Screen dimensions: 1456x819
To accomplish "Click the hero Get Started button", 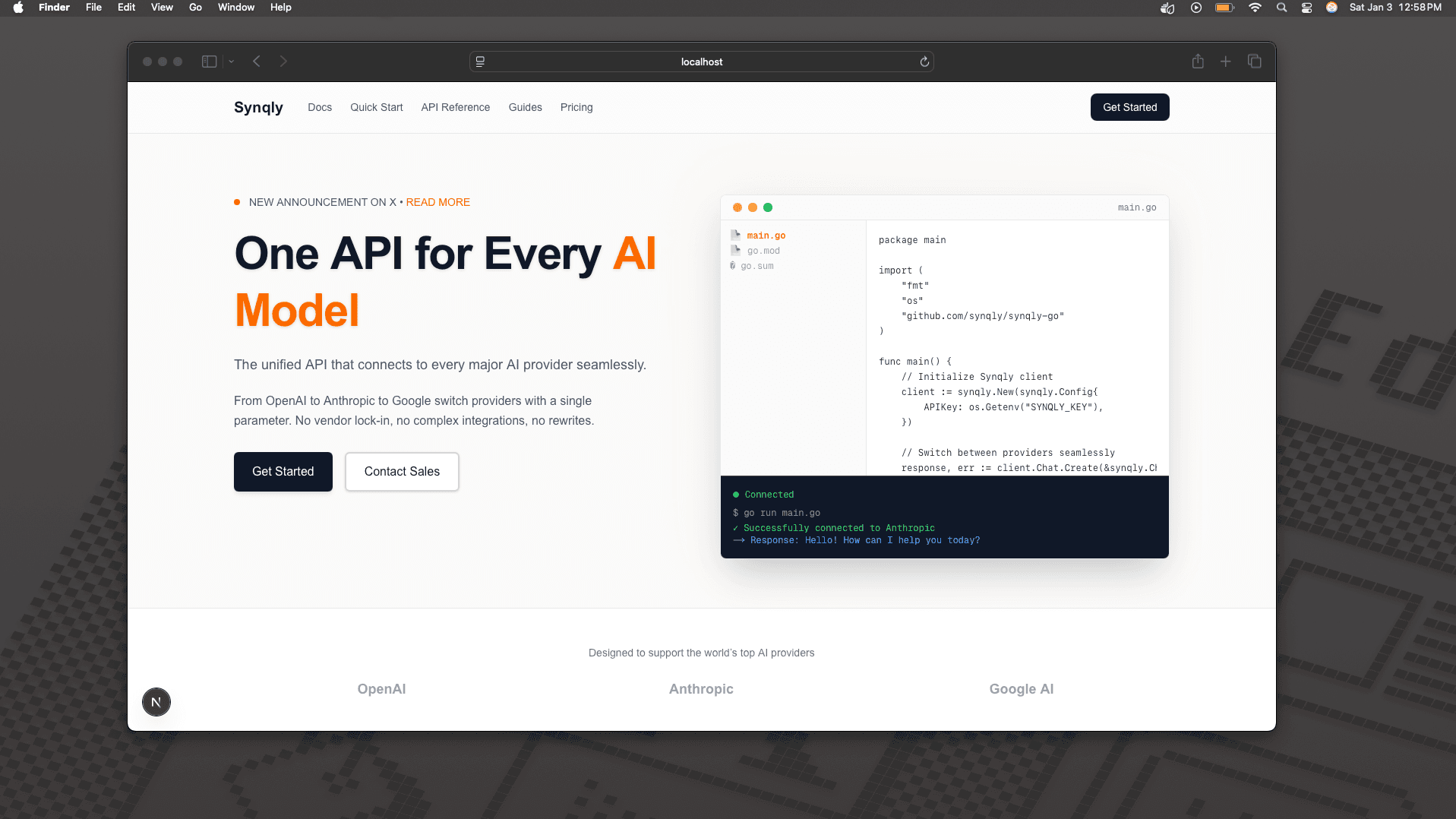I will (283, 471).
